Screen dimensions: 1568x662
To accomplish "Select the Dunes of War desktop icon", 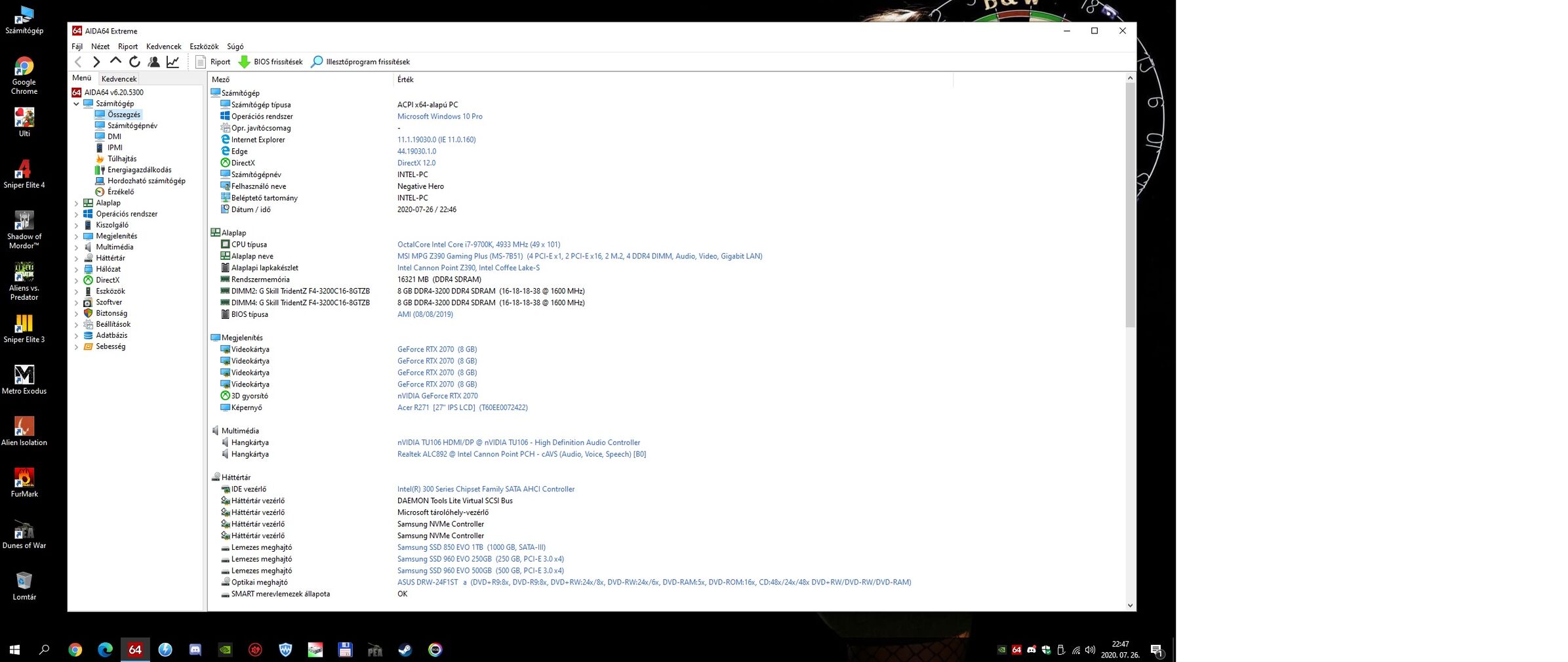I will [24, 535].
